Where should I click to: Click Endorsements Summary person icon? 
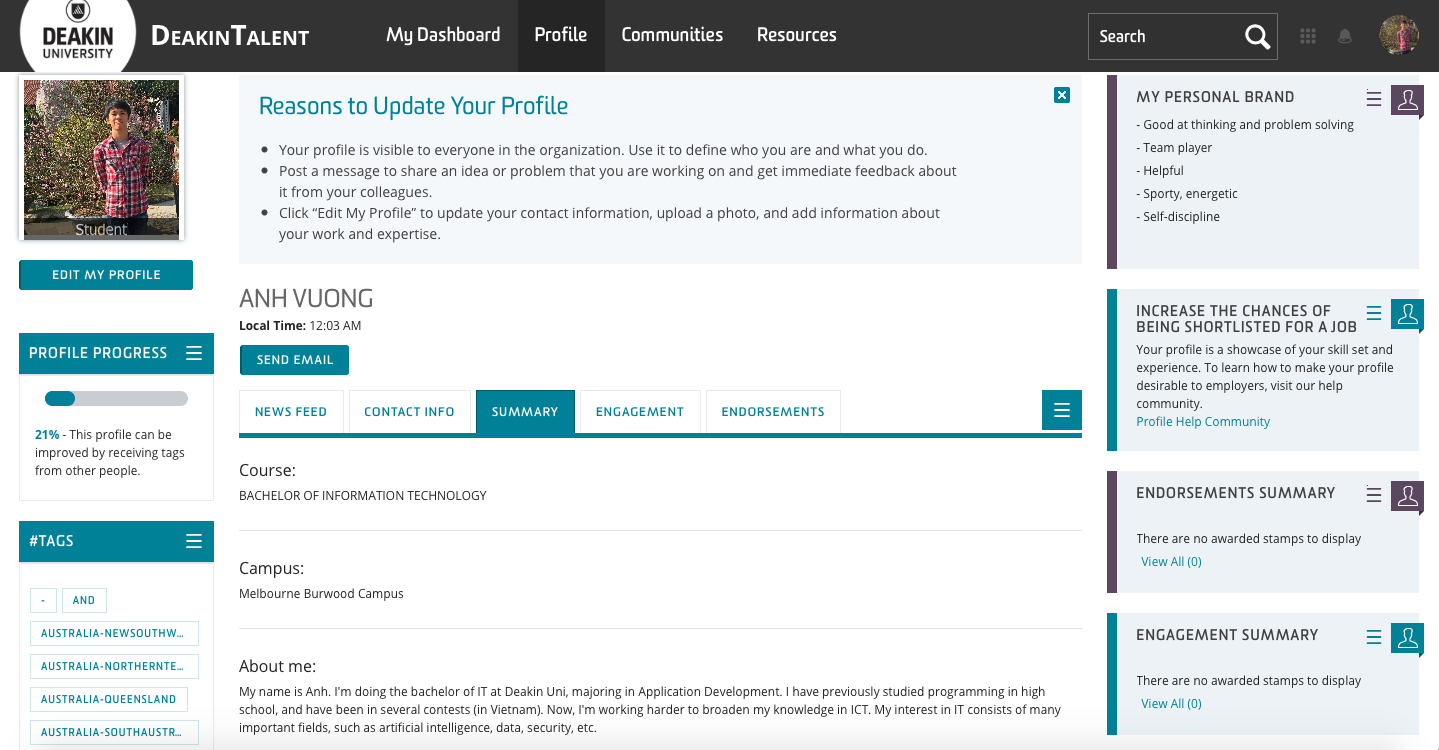click(1407, 496)
